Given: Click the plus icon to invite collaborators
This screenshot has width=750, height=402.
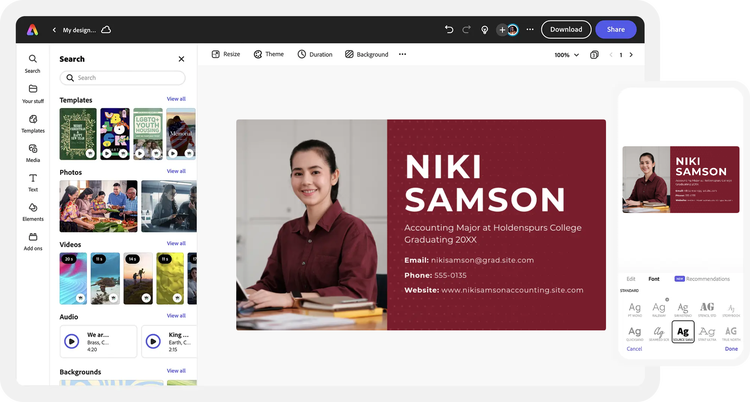Looking at the screenshot, I should [502, 30].
